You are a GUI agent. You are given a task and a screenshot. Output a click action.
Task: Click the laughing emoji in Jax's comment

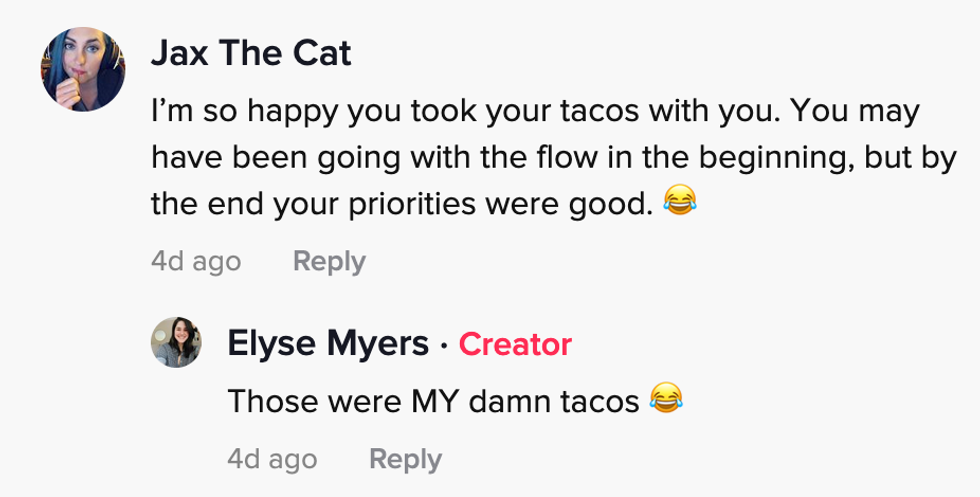point(680,204)
